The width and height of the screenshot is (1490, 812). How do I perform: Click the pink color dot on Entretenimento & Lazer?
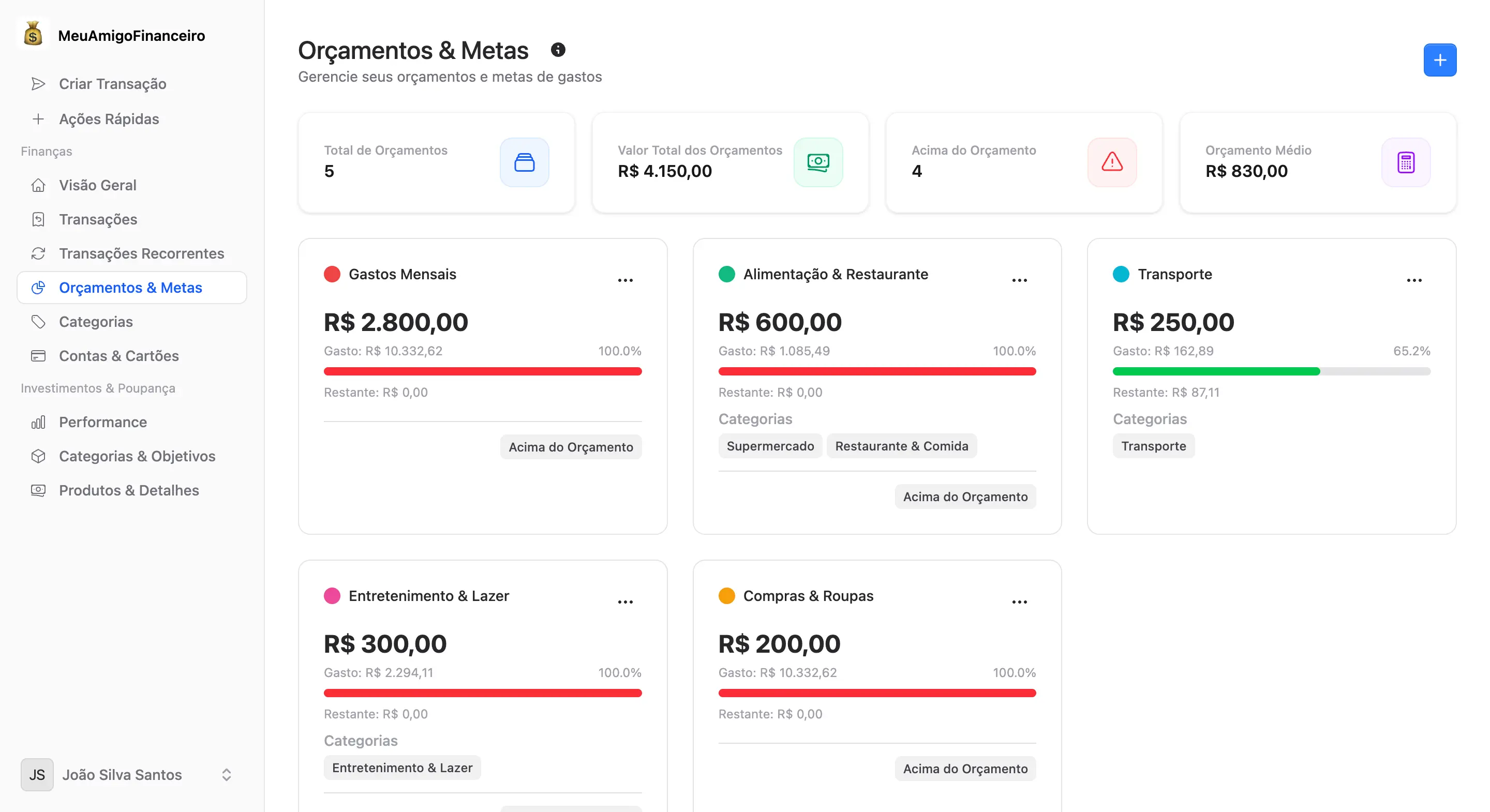pyautogui.click(x=333, y=596)
